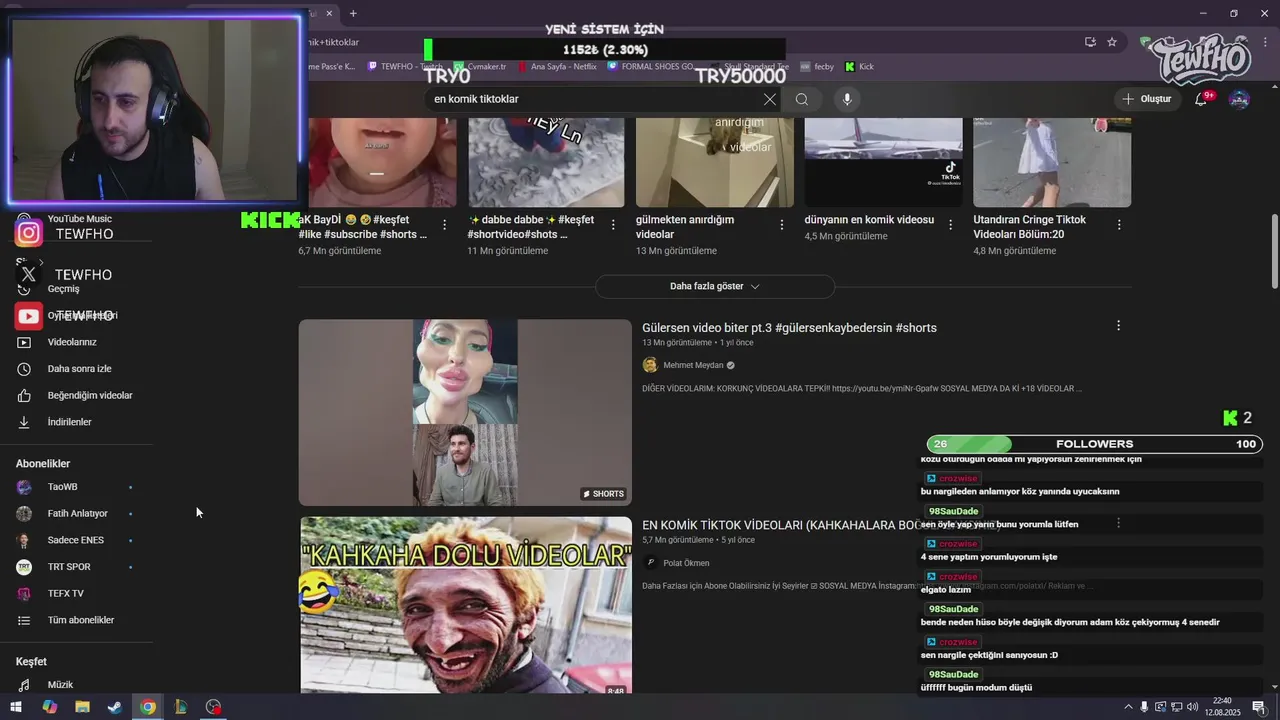The width and height of the screenshot is (1280, 720).
Task: Open Ana Sayfa - Netflix bookmark
Action: [x=556, y=67]
